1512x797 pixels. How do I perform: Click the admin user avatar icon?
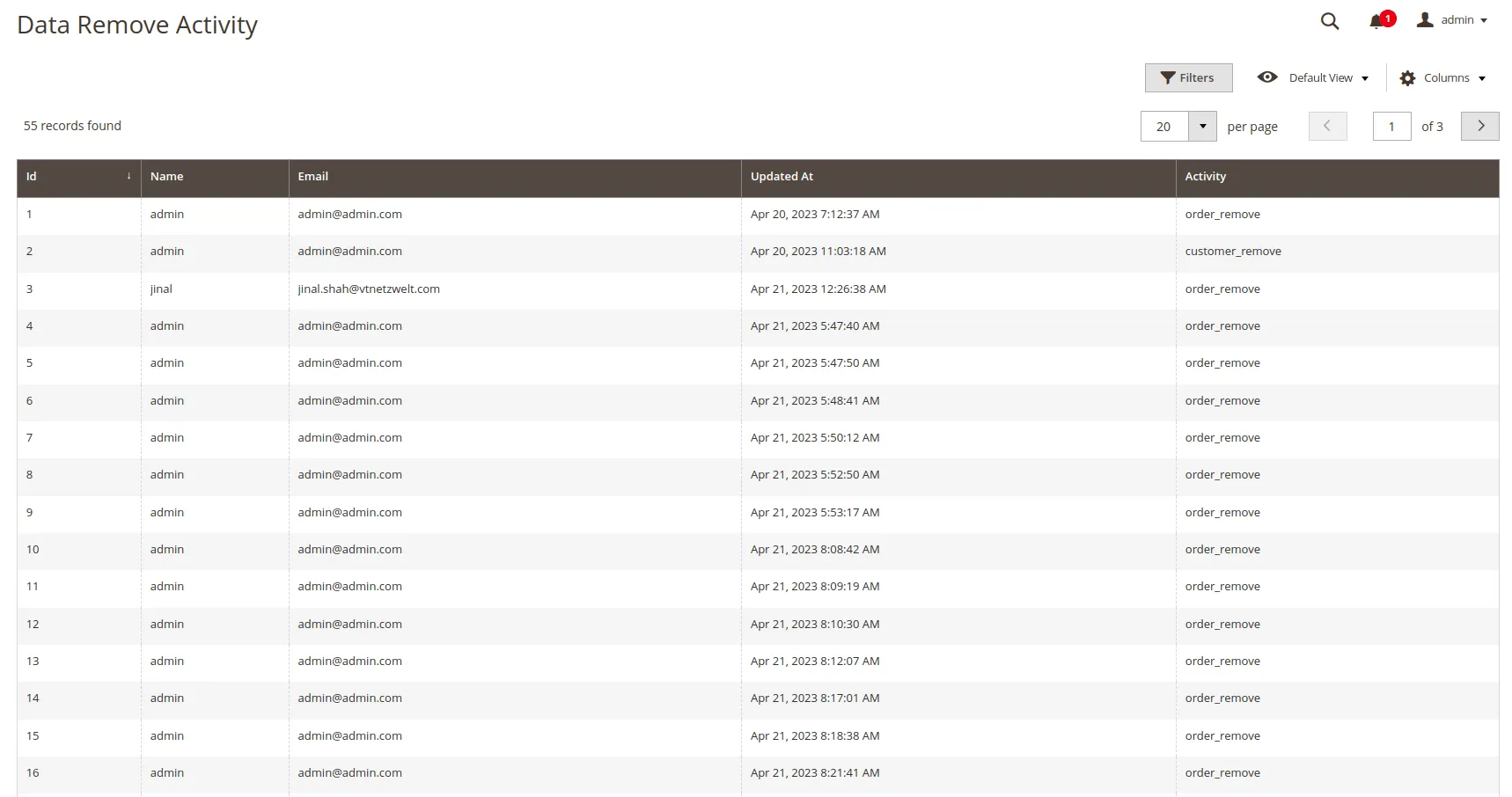(1424, 20)
